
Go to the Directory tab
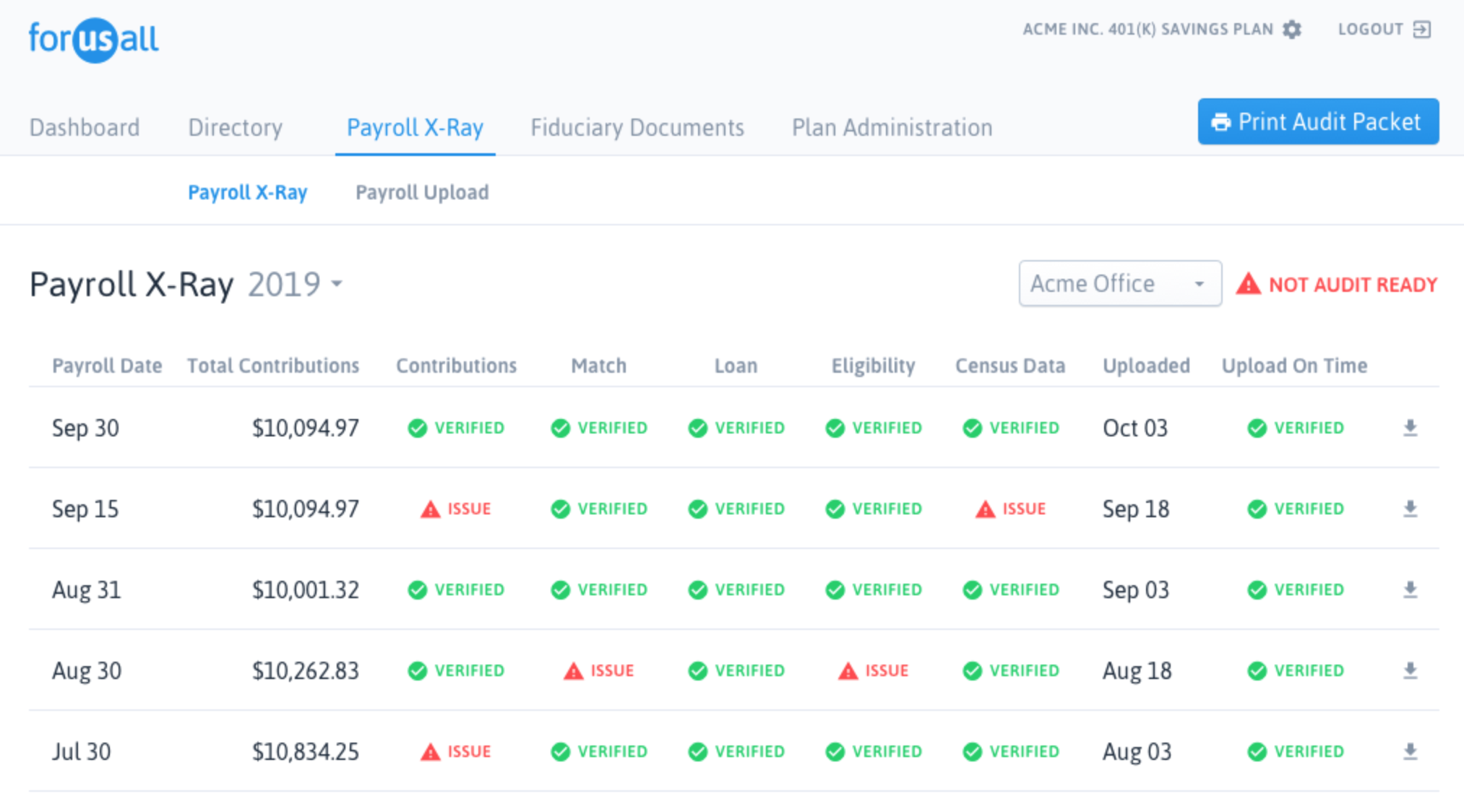pos(235,128)
